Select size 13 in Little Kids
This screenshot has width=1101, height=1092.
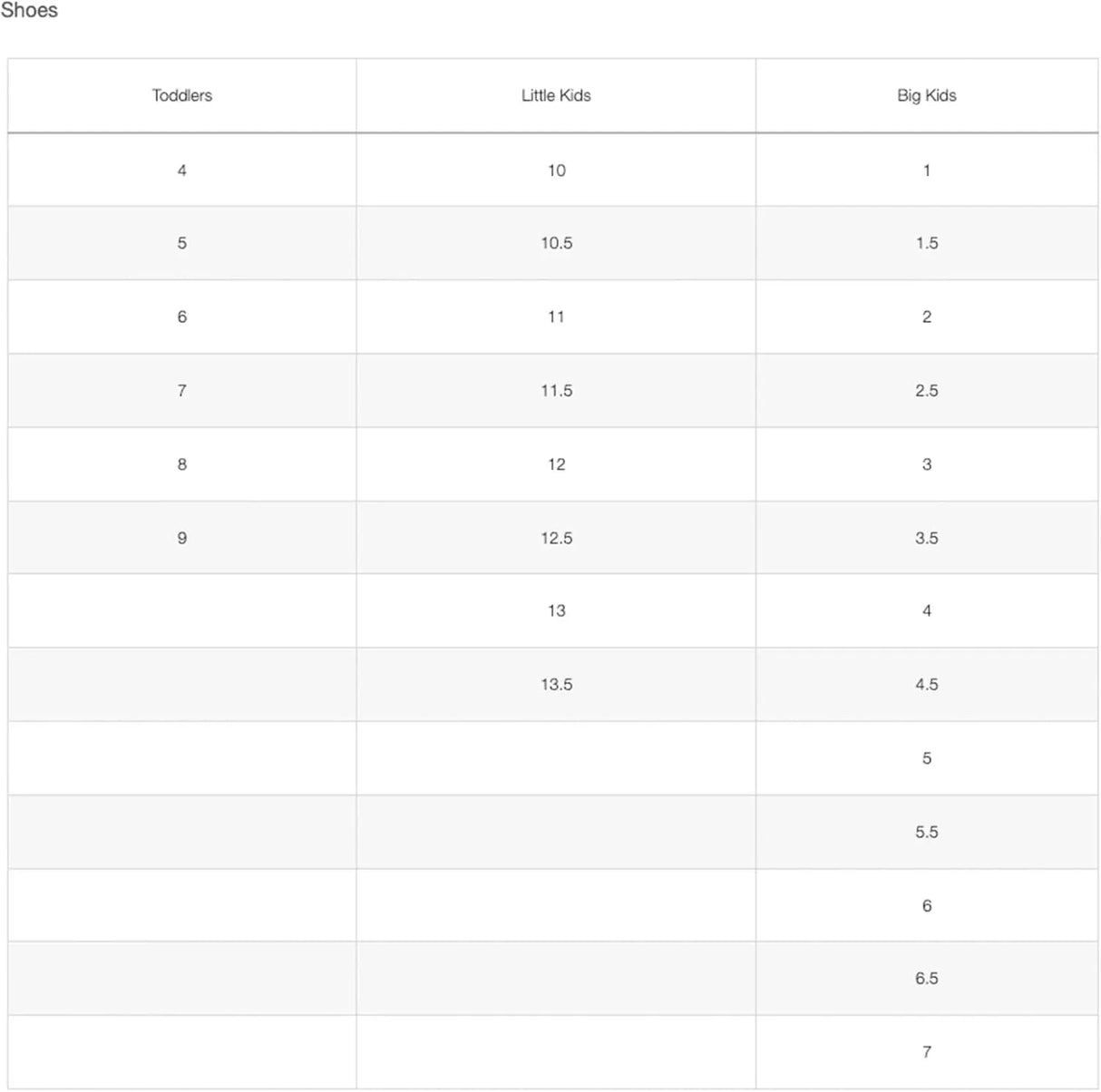[556, 610]
